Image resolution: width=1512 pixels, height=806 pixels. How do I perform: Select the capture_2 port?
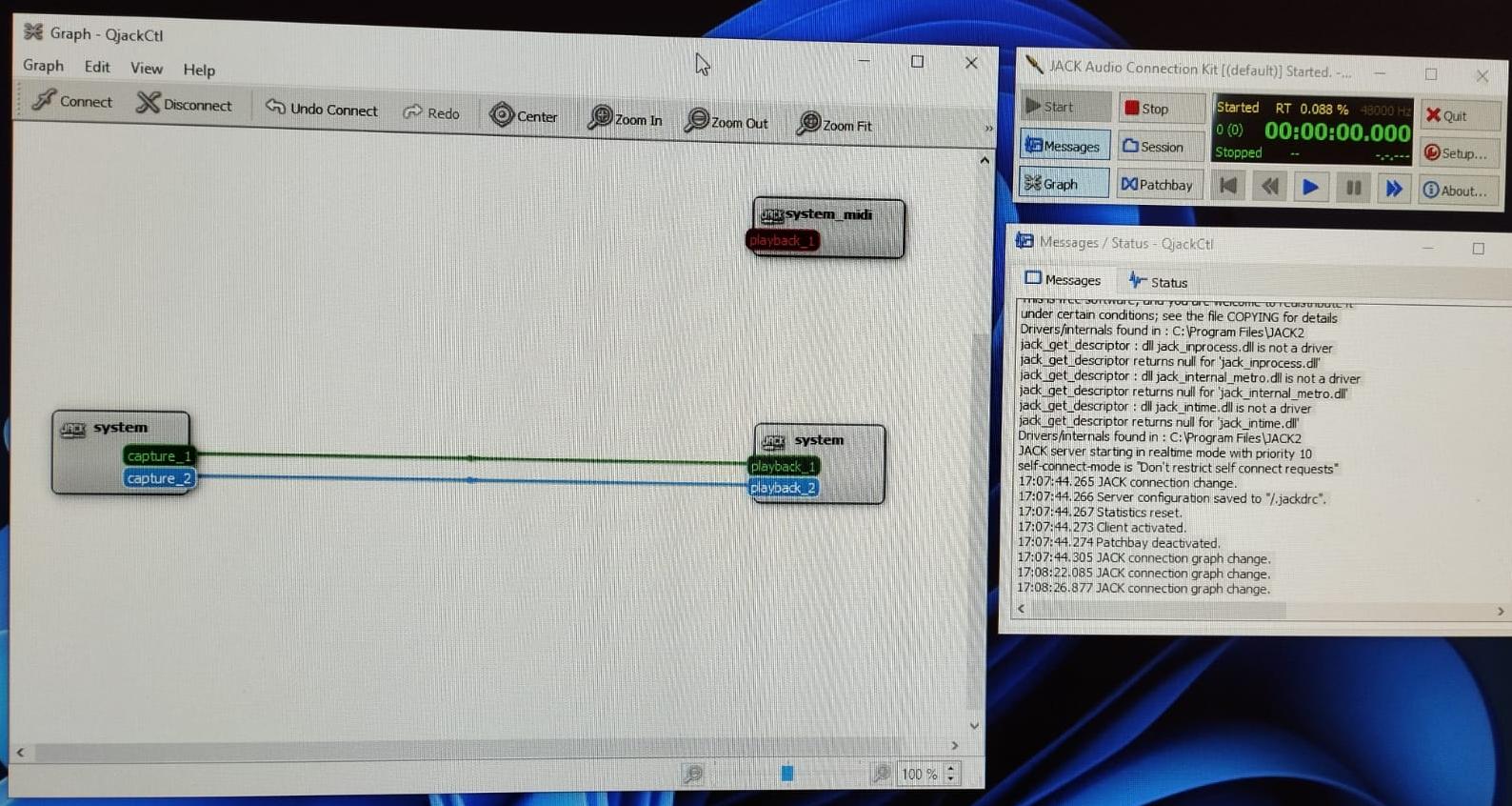point(159,478)
